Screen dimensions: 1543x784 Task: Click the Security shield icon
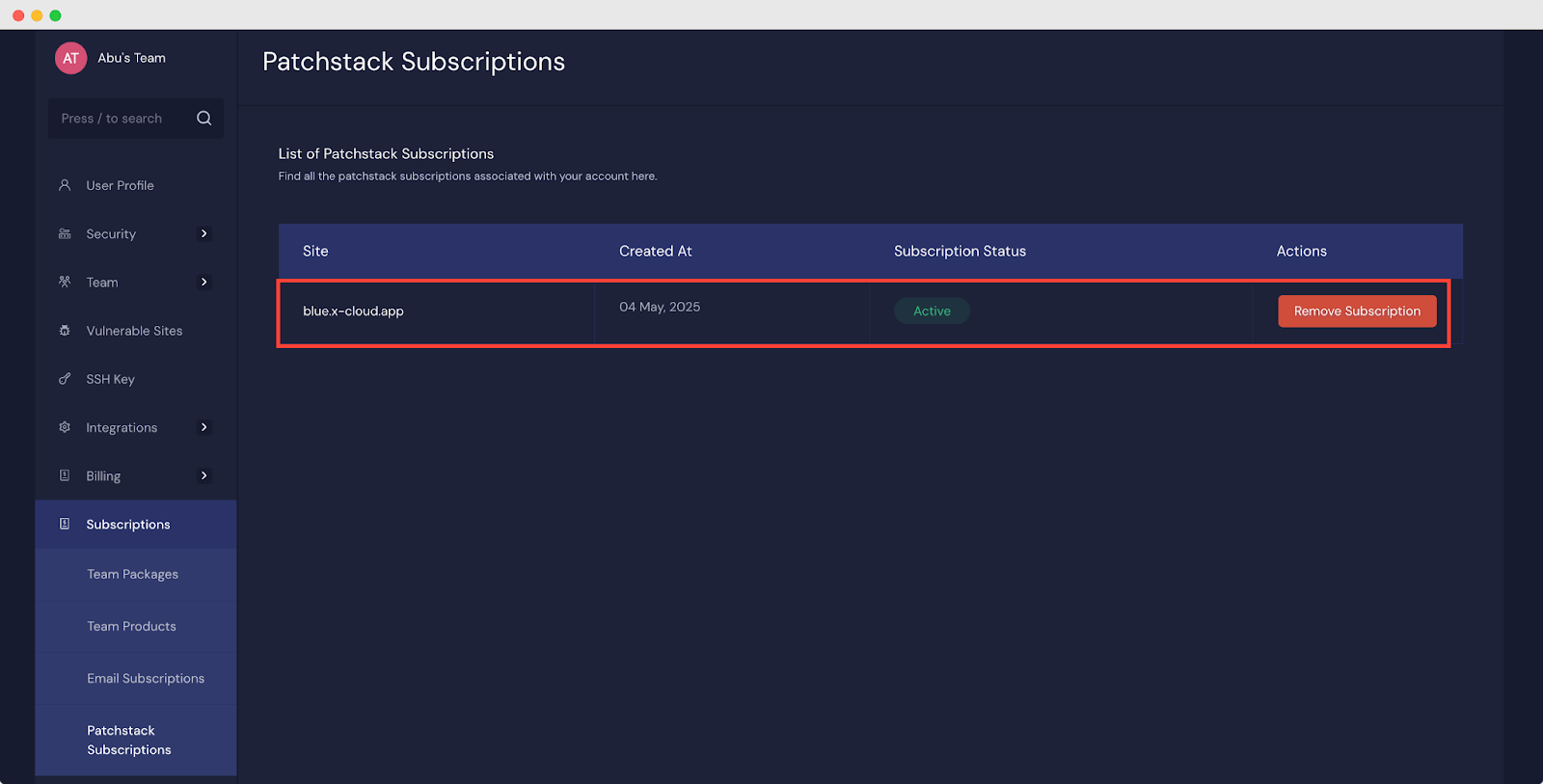click(x=64, y=233)
